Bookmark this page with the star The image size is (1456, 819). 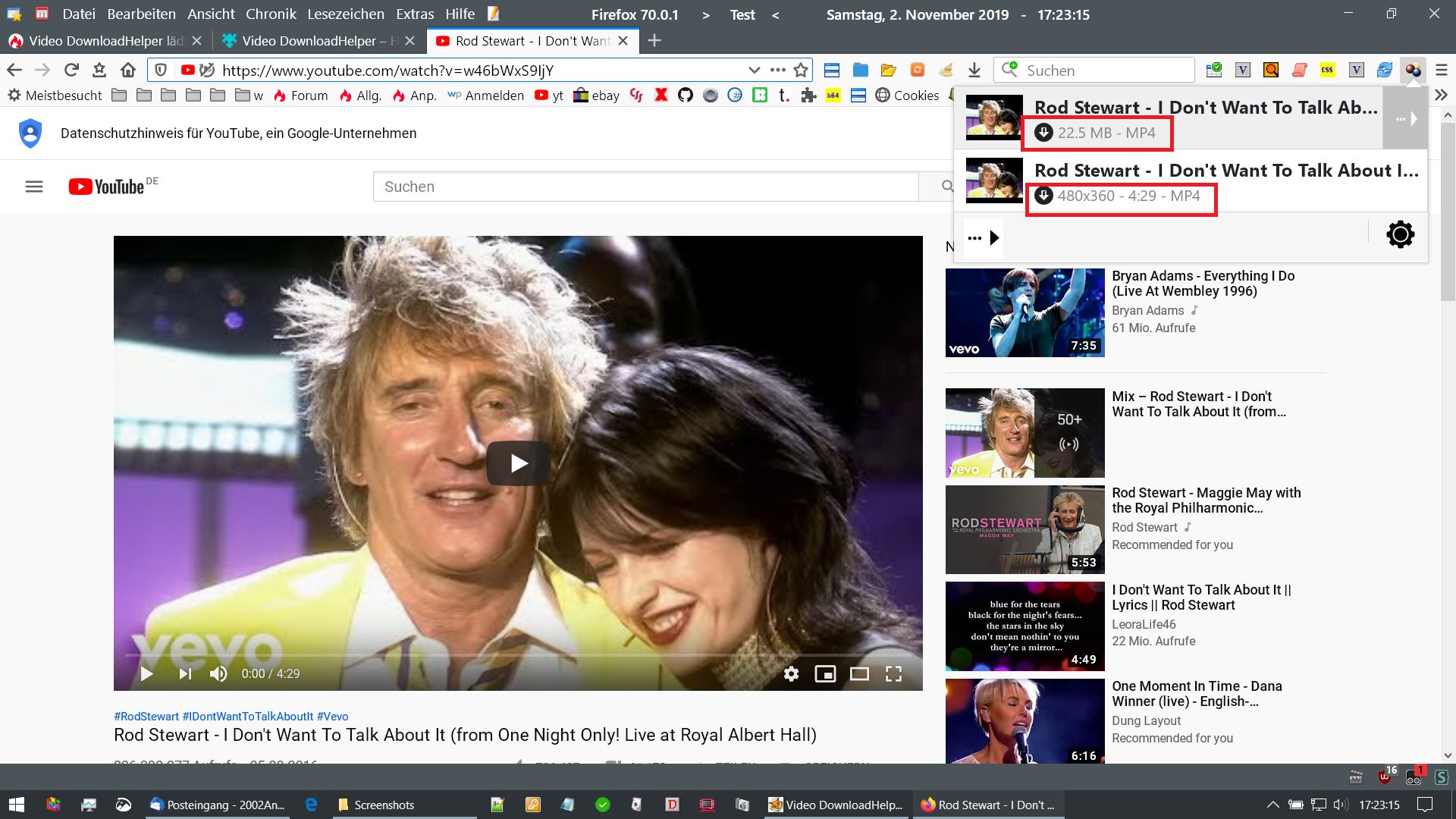[801, 71]
